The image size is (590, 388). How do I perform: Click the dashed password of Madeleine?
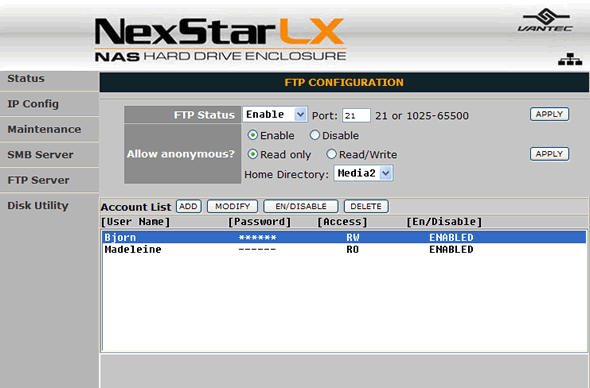click(257, 250)
